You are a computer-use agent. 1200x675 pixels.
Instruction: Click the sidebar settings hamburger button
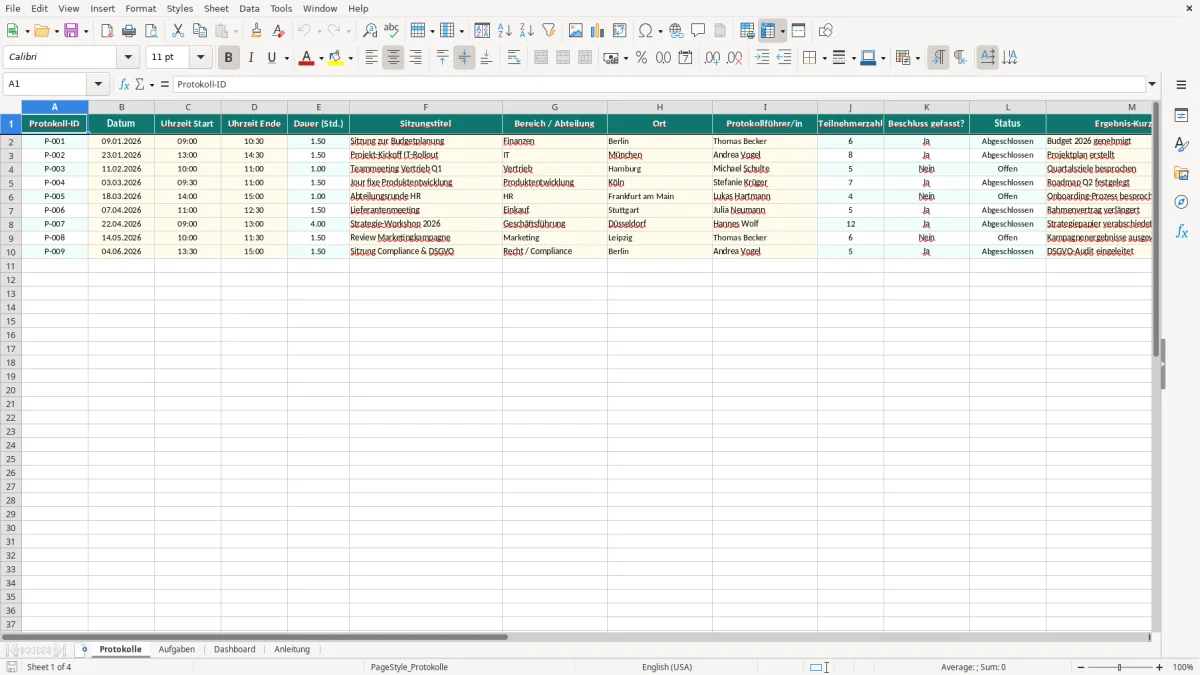(1181, 85)
